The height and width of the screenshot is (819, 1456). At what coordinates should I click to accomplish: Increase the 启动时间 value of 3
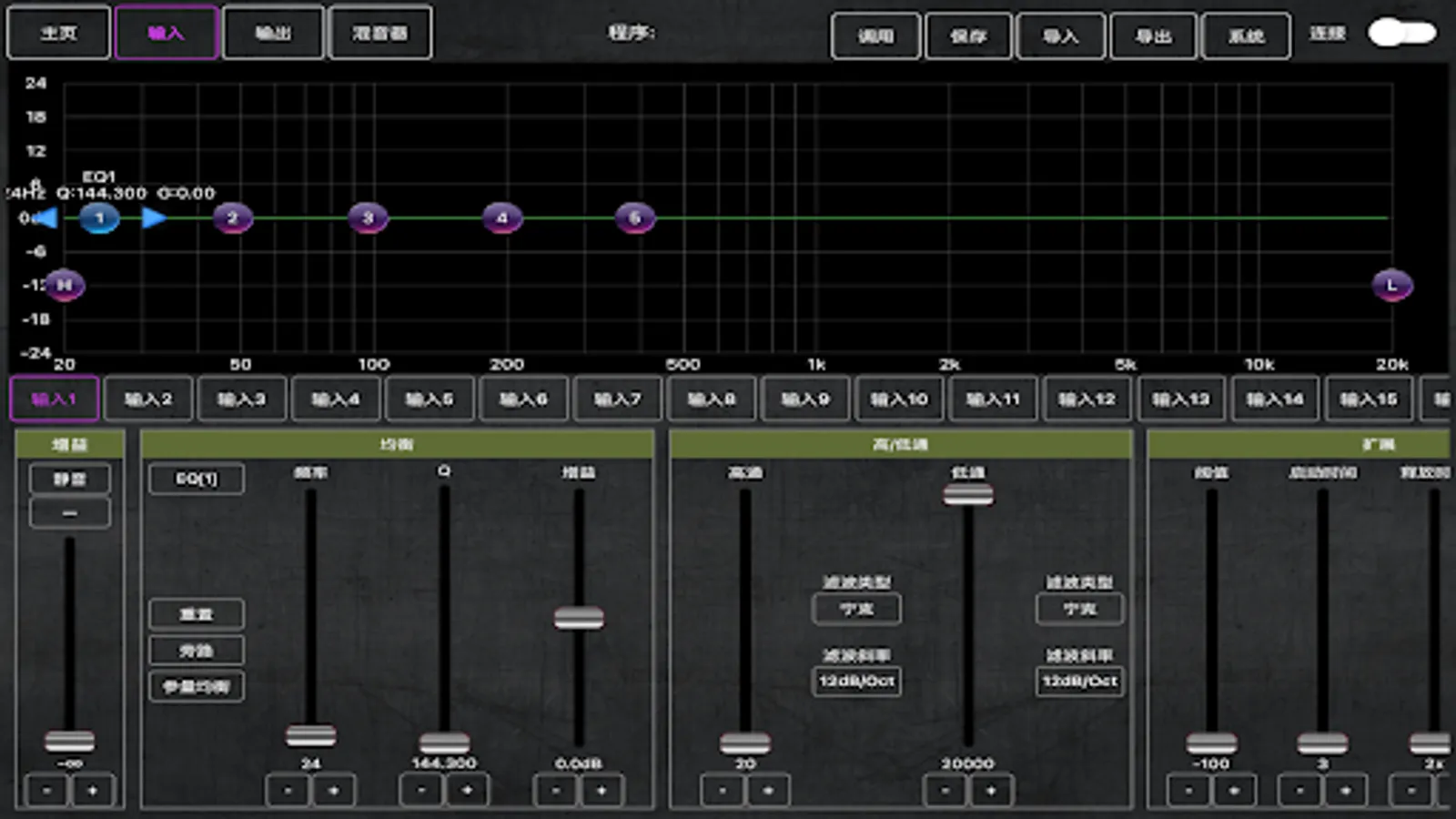pos(1346,791)
